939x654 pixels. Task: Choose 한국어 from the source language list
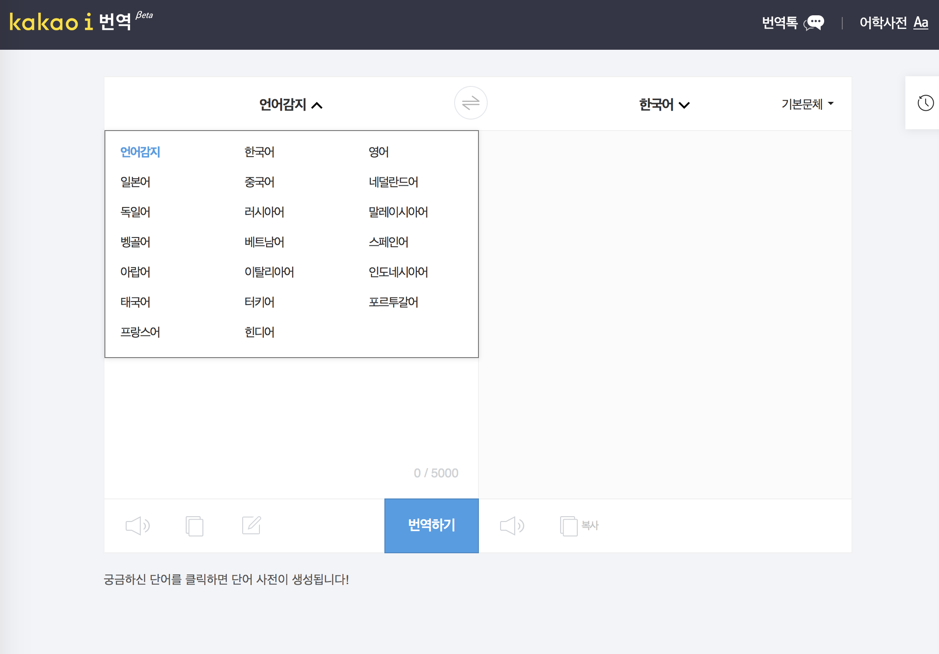click(x=259, y=152)
